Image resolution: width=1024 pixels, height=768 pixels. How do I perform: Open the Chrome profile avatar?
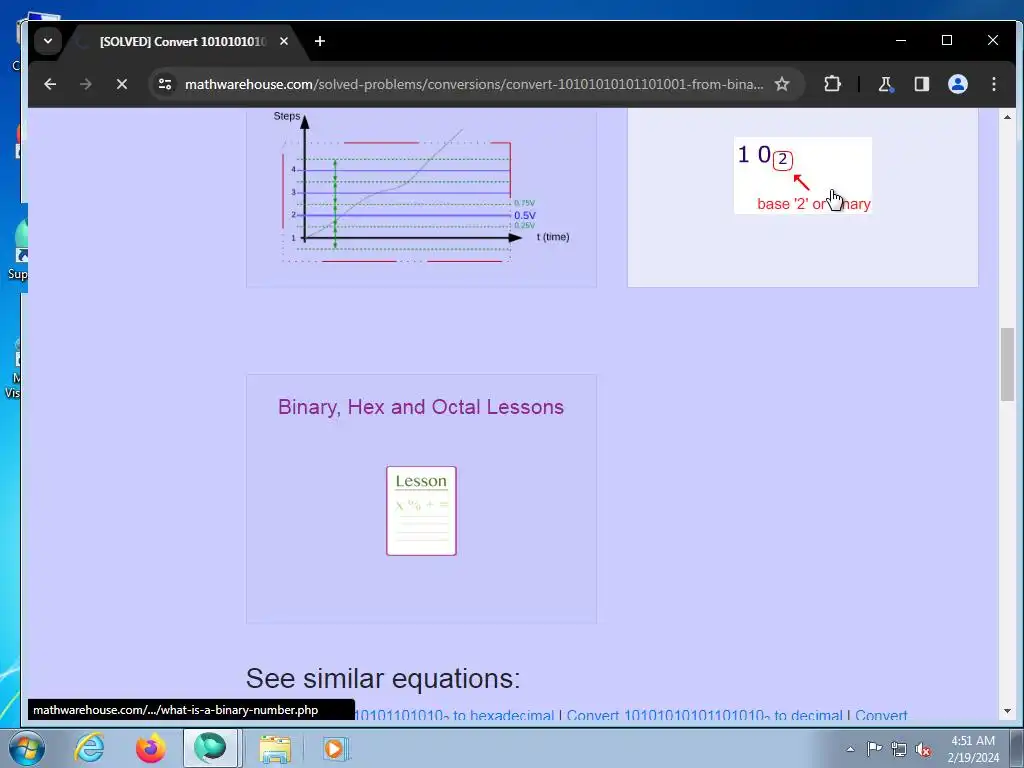click(x=957, y=84)
